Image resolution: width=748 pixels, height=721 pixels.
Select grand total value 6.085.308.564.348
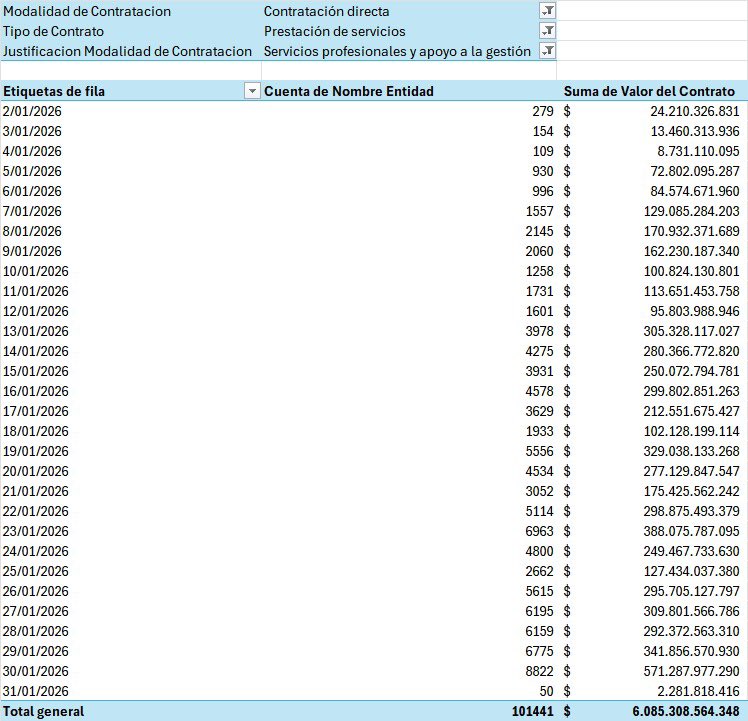pos(686,711)
